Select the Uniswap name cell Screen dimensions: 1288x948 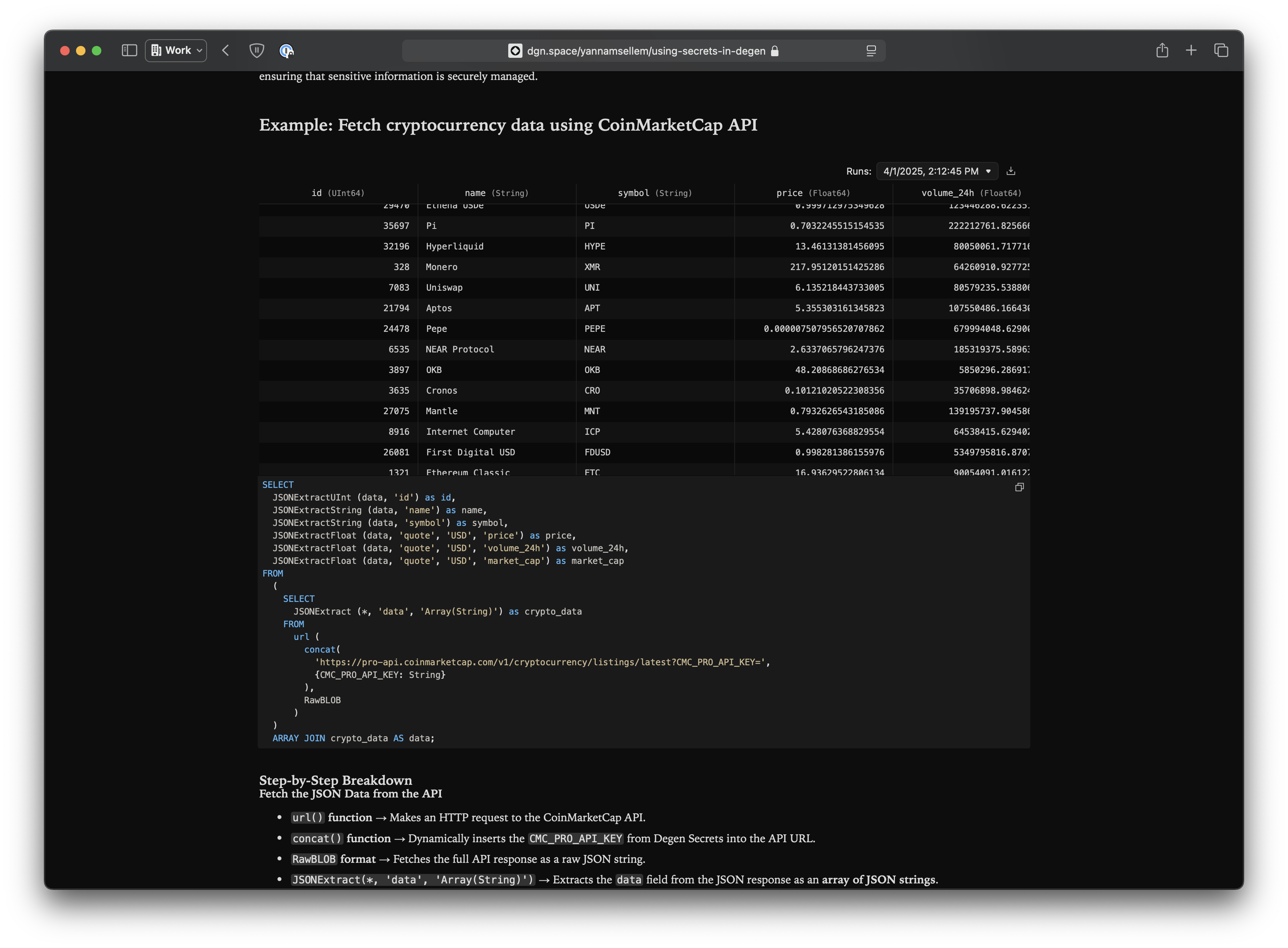497,287
